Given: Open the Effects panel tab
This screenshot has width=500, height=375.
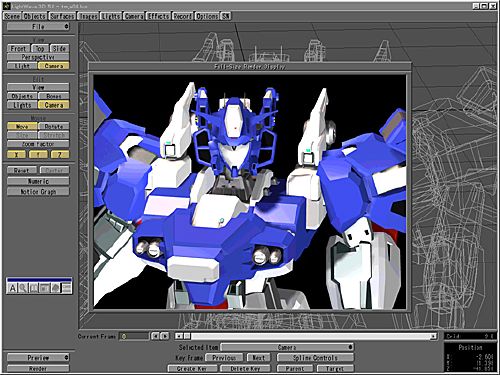Looking at the screenshot, I should [159, 16].
